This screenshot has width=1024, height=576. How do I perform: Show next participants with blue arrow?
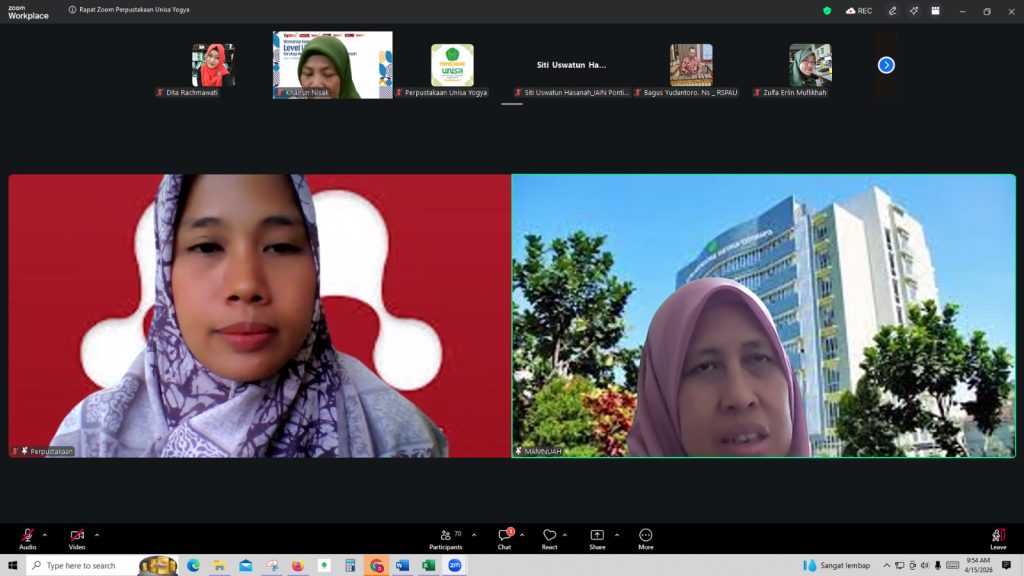click(x=886, y=65)
